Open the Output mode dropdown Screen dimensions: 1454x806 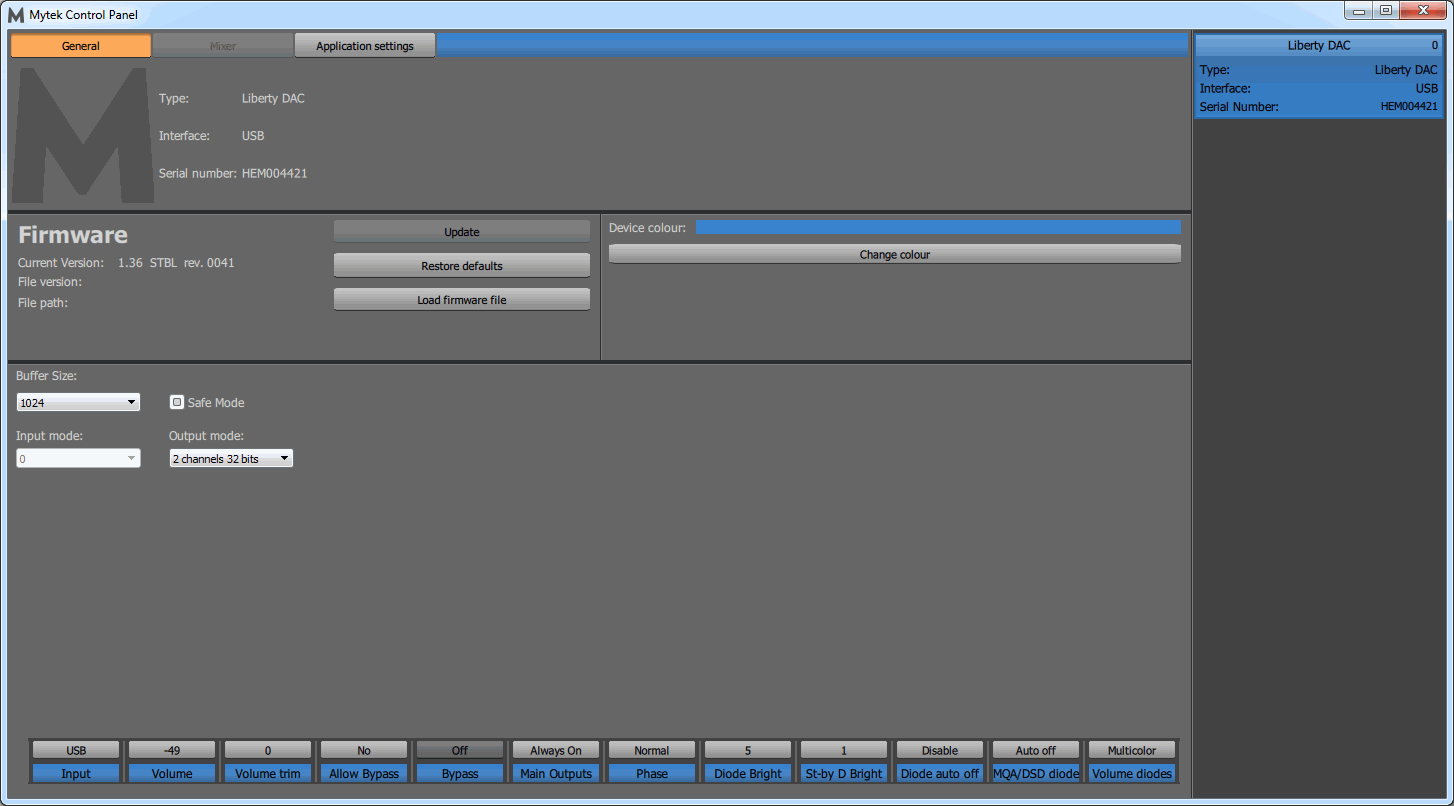click(x=231, y=458)
